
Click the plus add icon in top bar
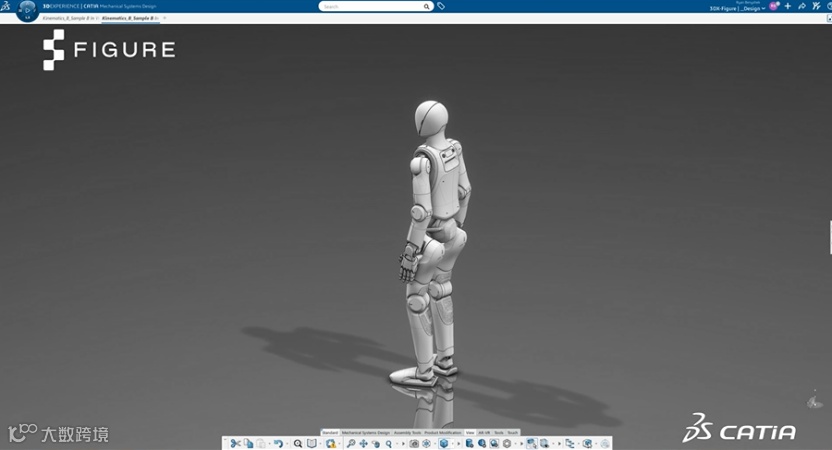[x=787, y=6]
